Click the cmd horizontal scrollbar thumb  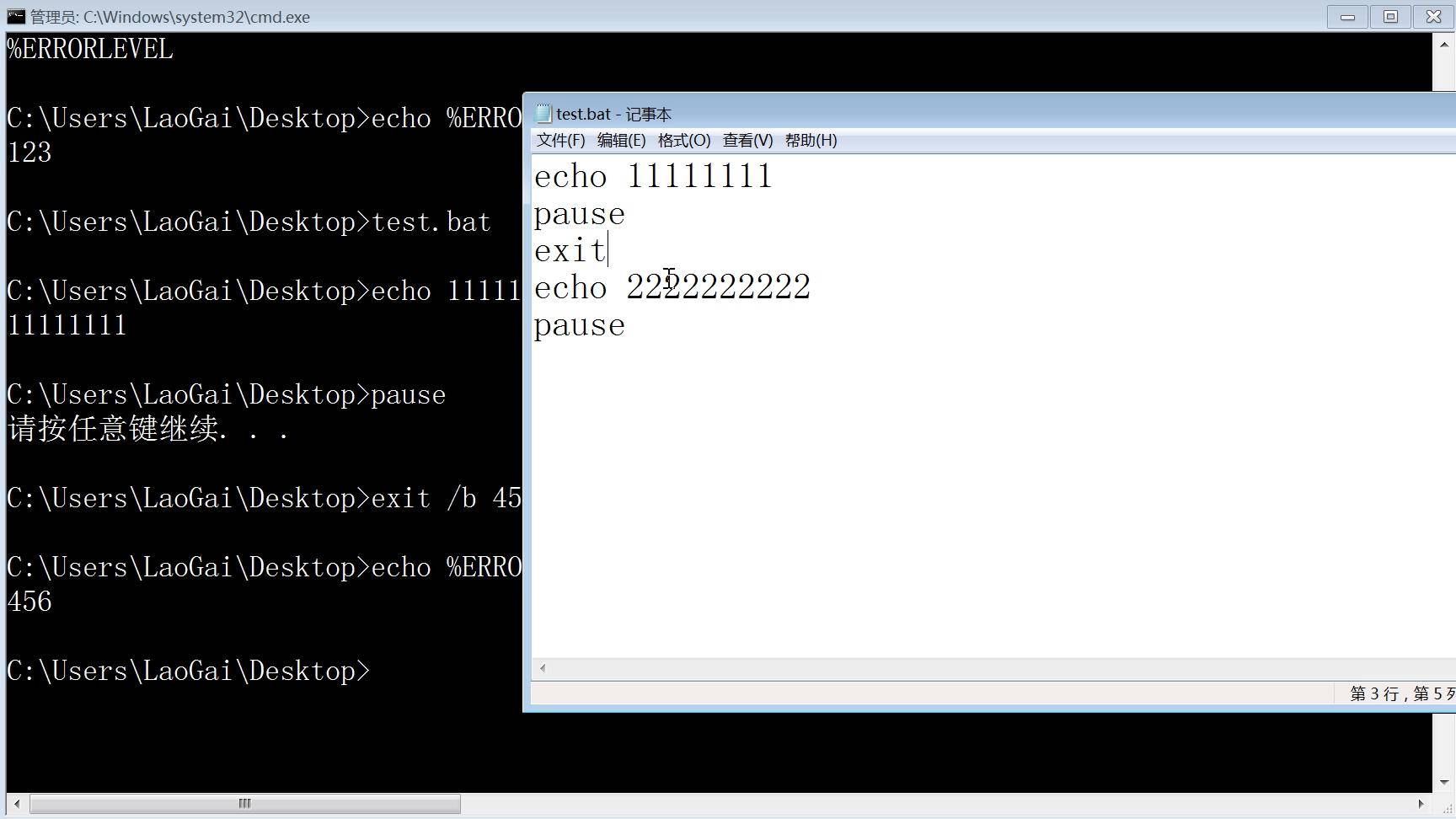tap(244, 803)
